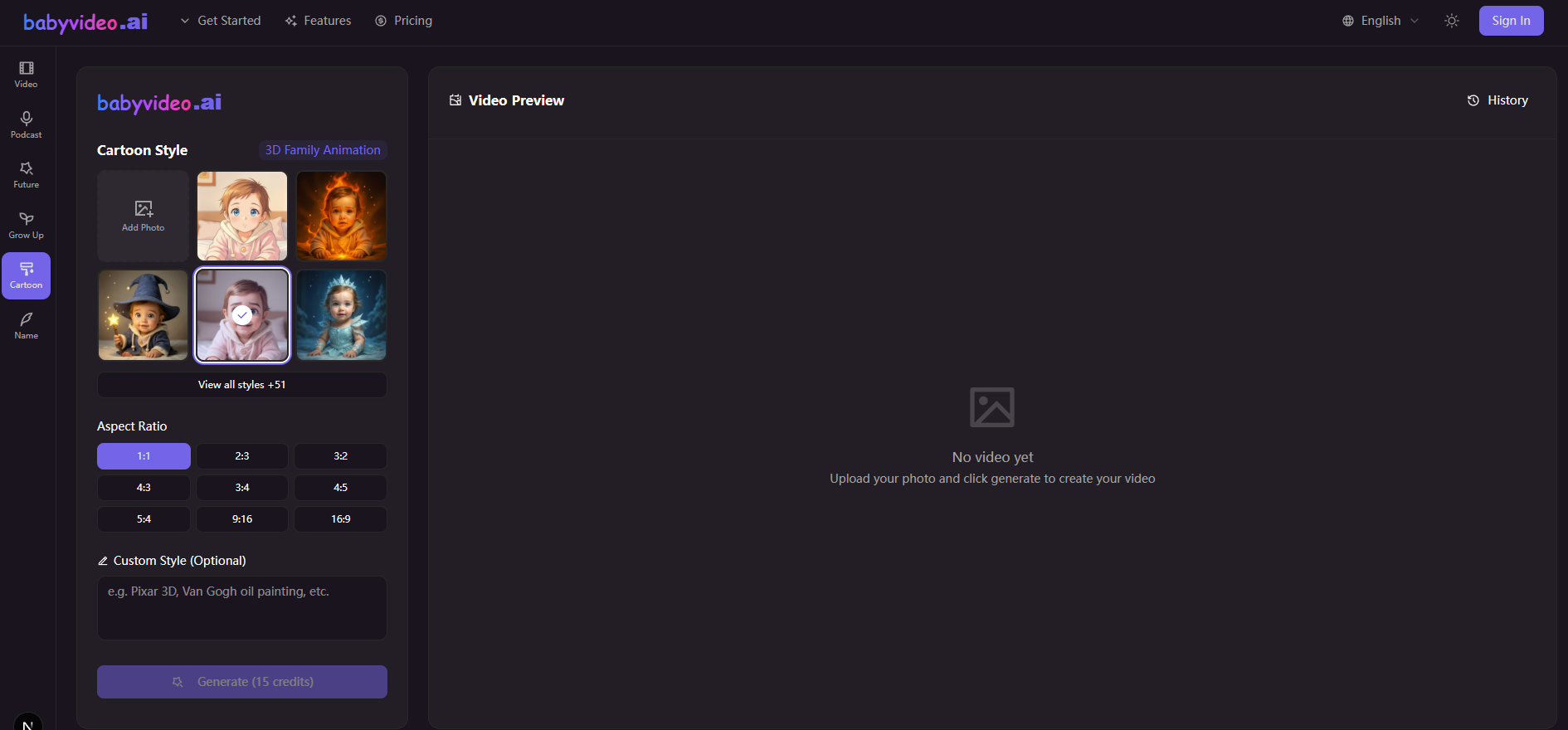Click the 3D Family Animation style tag
1568x730 pixels.
coord(323,150)
